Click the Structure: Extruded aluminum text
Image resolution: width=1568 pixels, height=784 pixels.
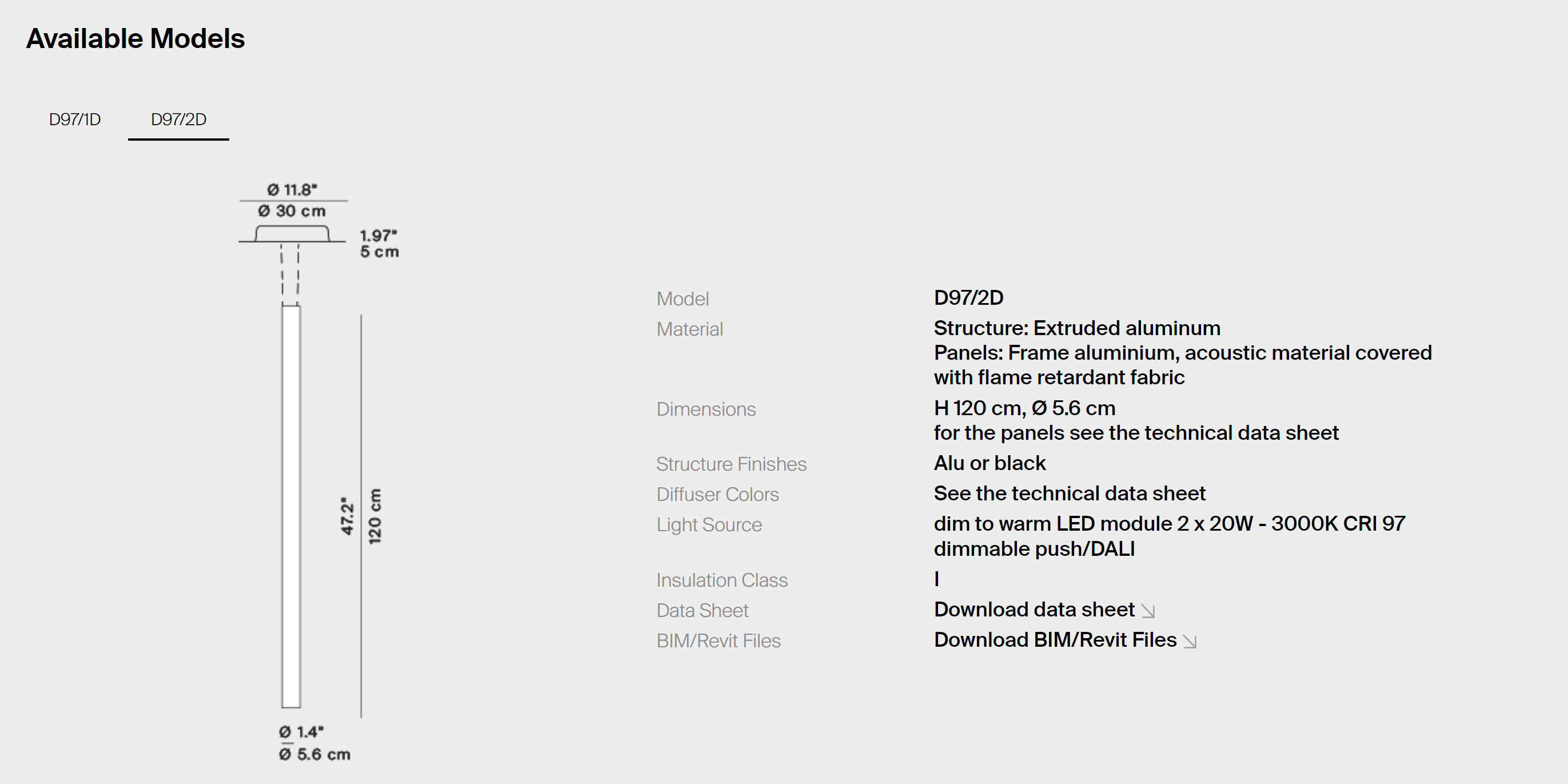pos(1077,328)
